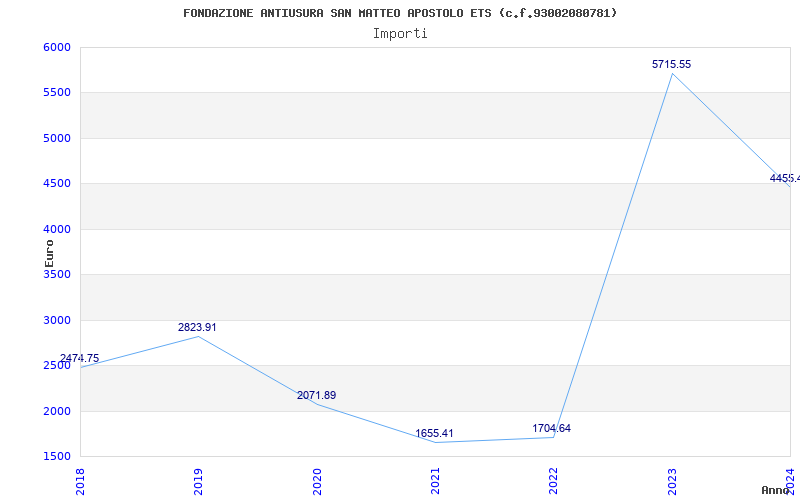Click the 2019 x-axis year label

coord(198,481)
